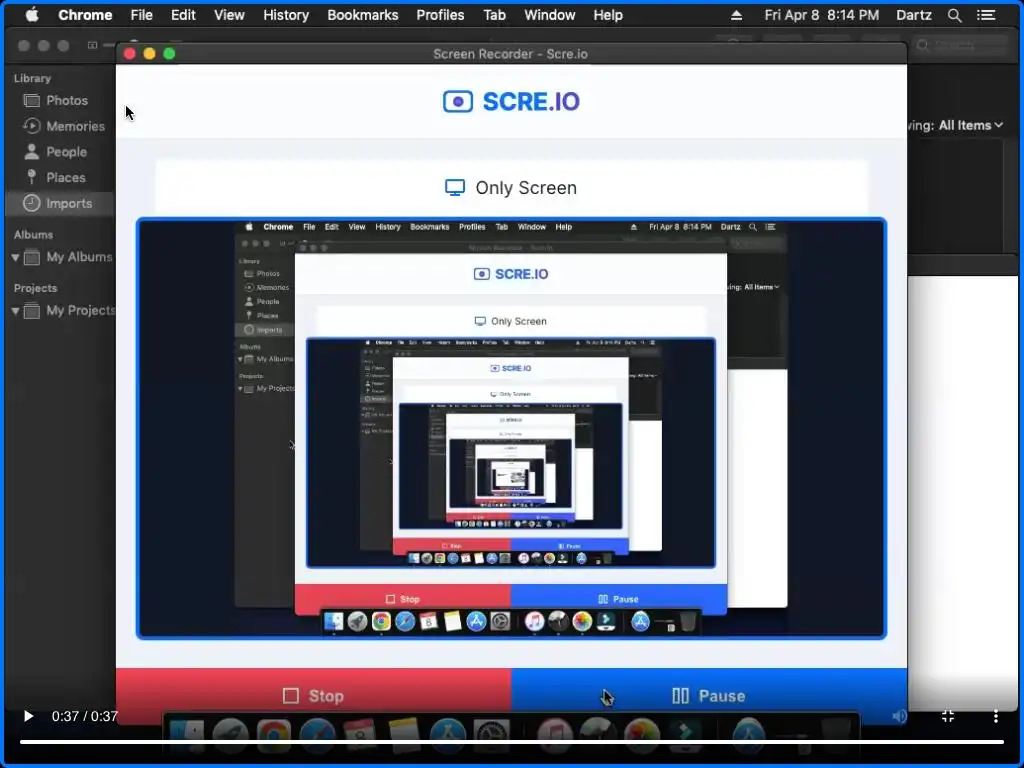Open Trash in the main Dock
Viewport: 1024px width, 768px height.
[x=836, y=735]
